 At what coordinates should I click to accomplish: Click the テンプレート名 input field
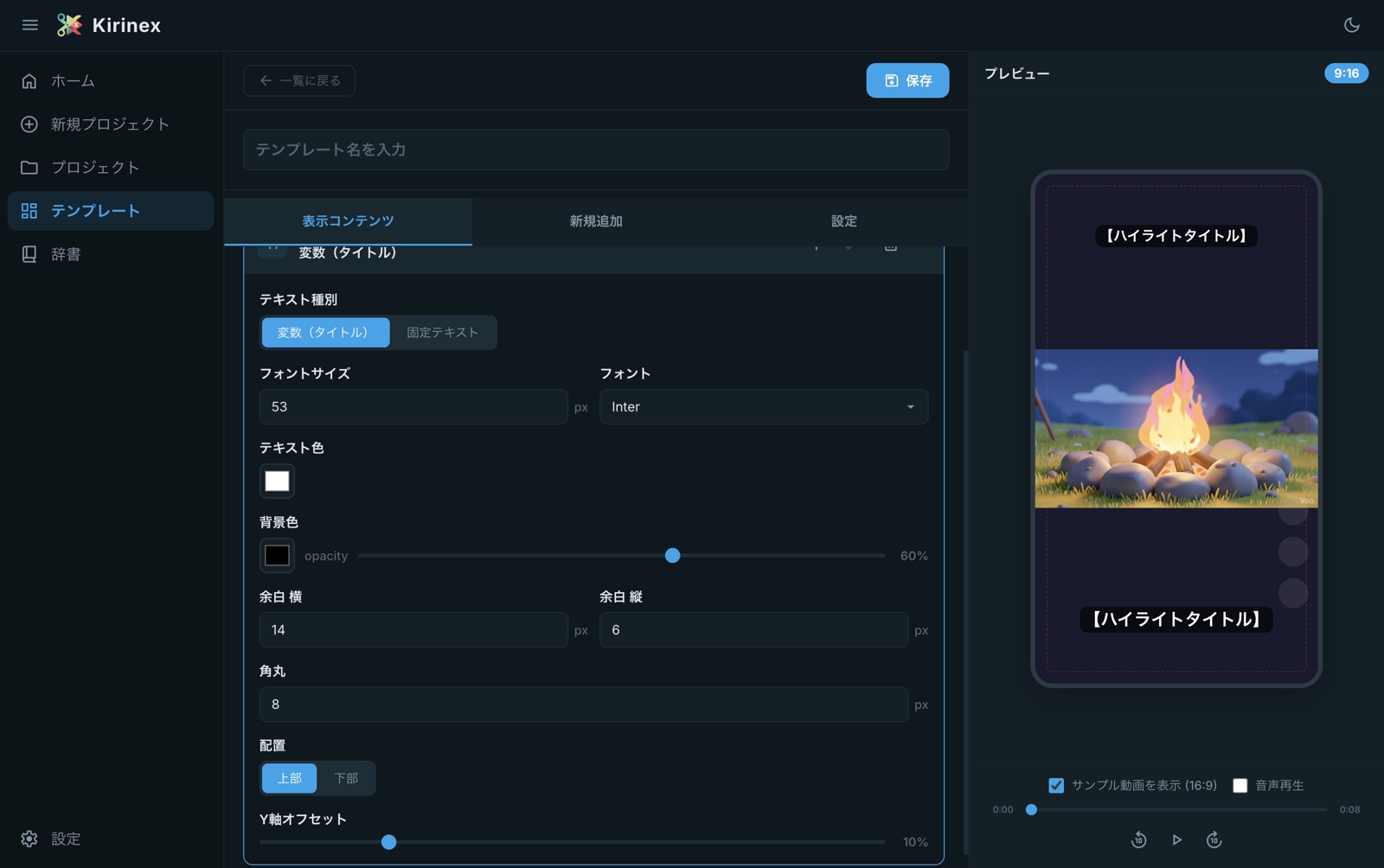[595, 150]
